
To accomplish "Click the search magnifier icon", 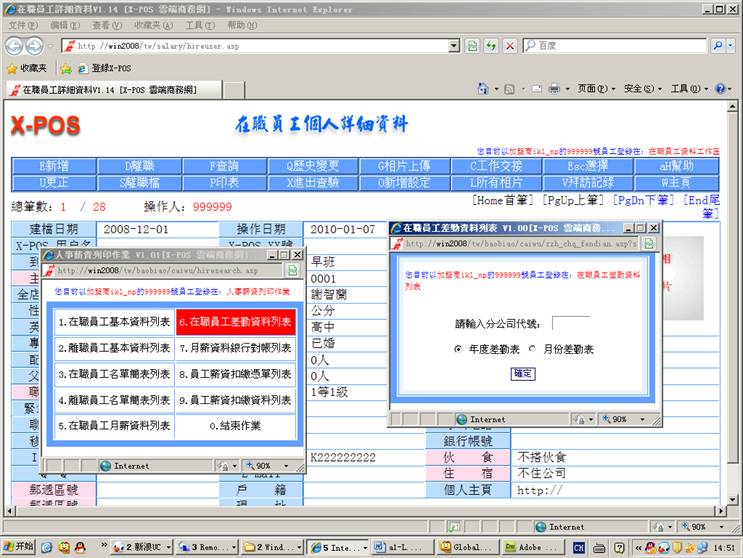I will pos(718,46).
